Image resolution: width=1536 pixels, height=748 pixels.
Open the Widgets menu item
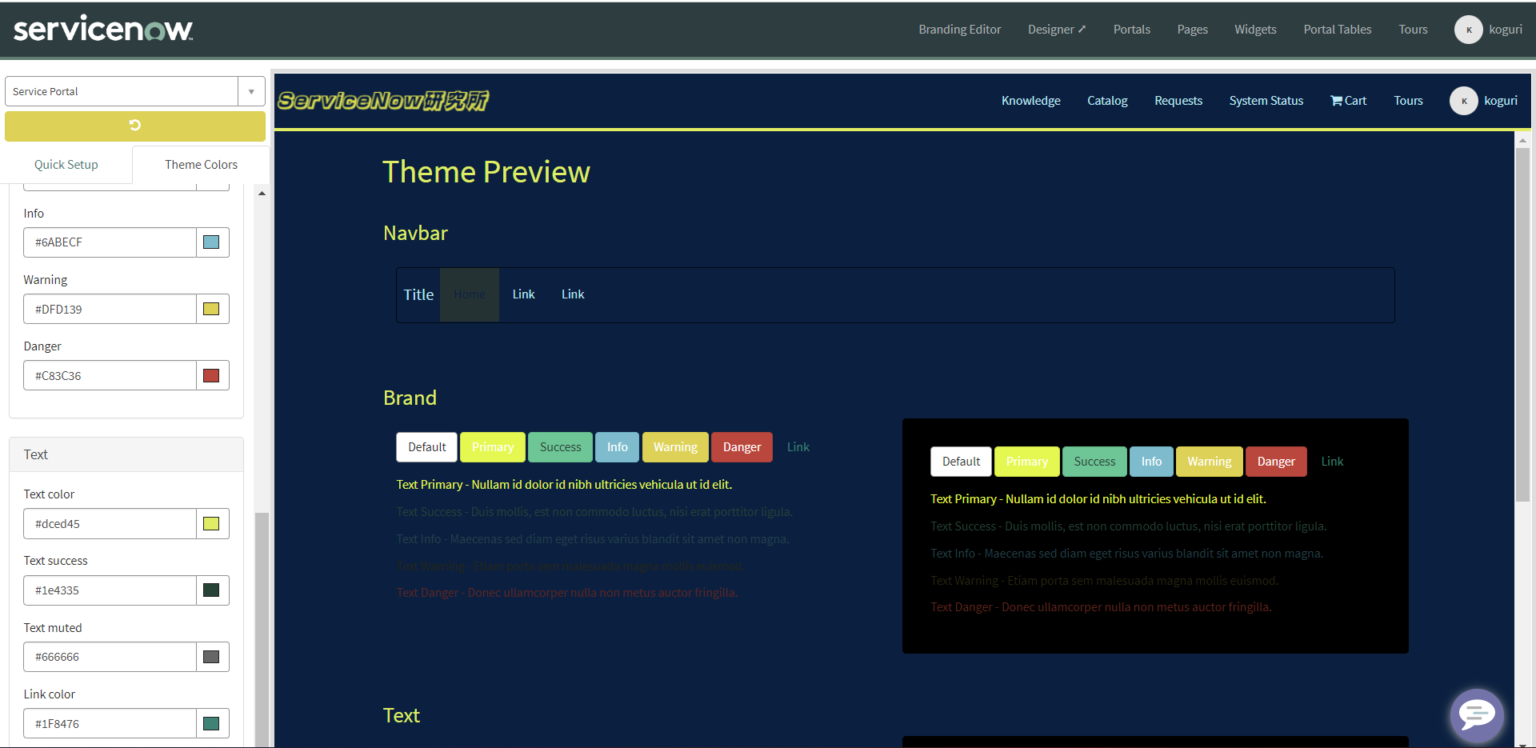pyautogui.click(x=1255, y=29)
